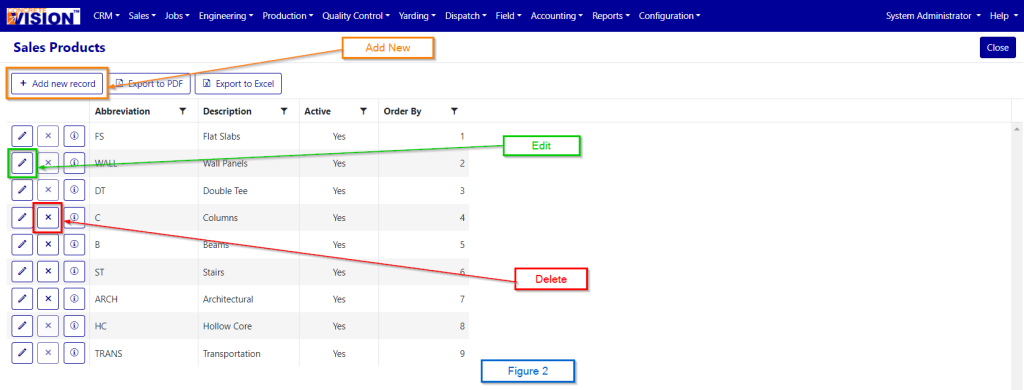Open the Yarding menu
The height and width of the screenshot is (390, 1024).
pyautogui.click(x=417, y=16)
